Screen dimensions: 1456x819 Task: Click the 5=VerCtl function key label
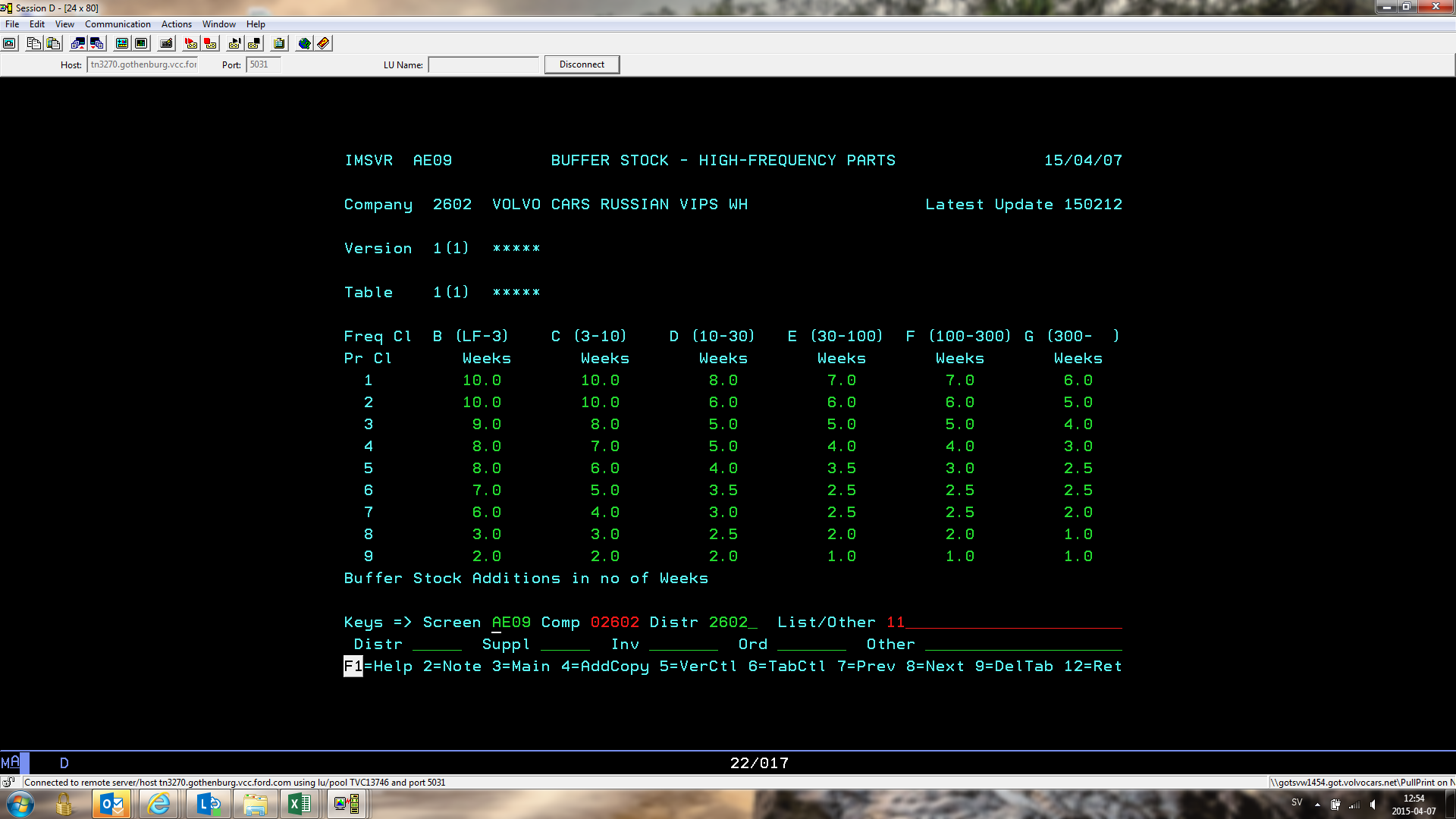pyautogui.click(x=698, y=667)
